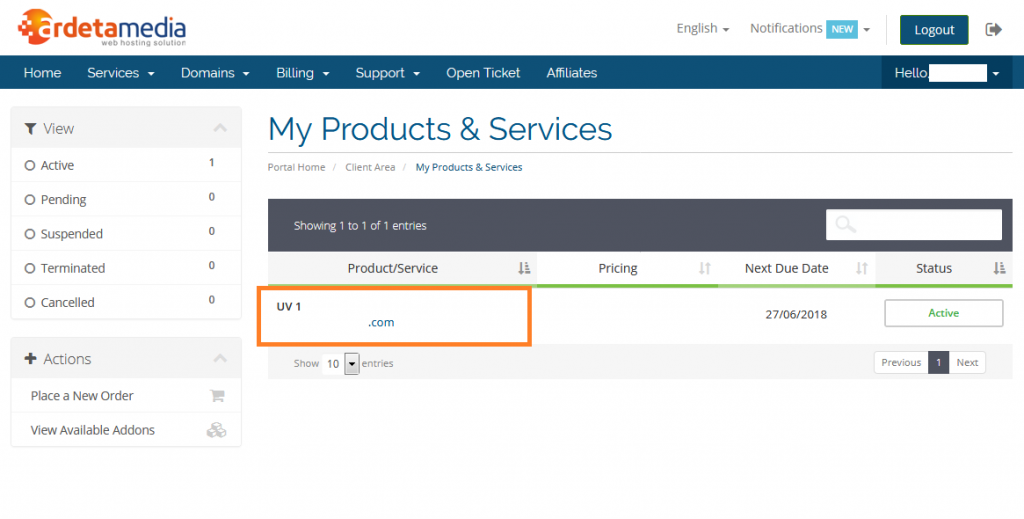Click the Logout button
This screenshot has width=1024, height=519.
point(934,30)
